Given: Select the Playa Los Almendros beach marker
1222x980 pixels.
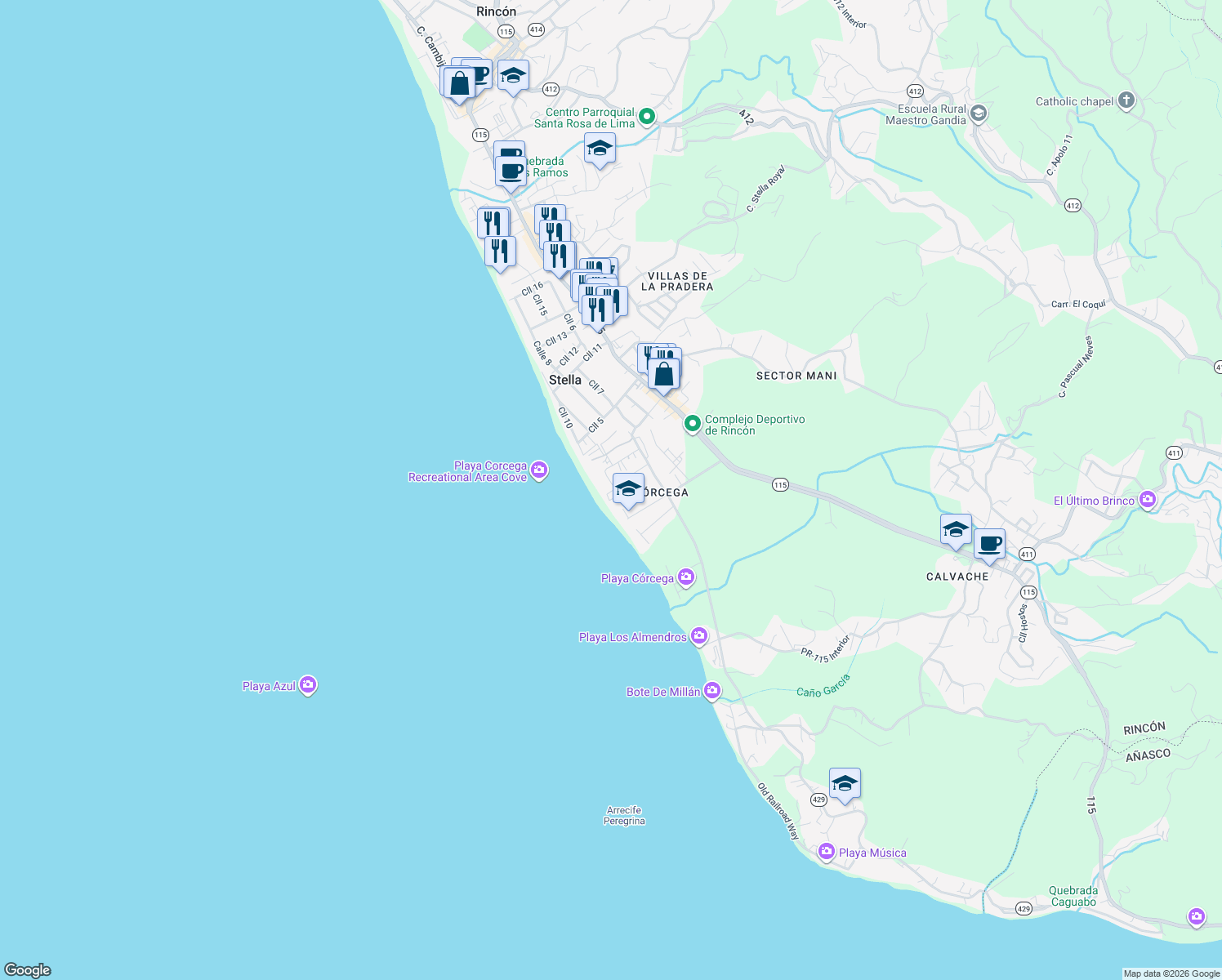Looking at the screenshot, I should click(x=700, y=635).
